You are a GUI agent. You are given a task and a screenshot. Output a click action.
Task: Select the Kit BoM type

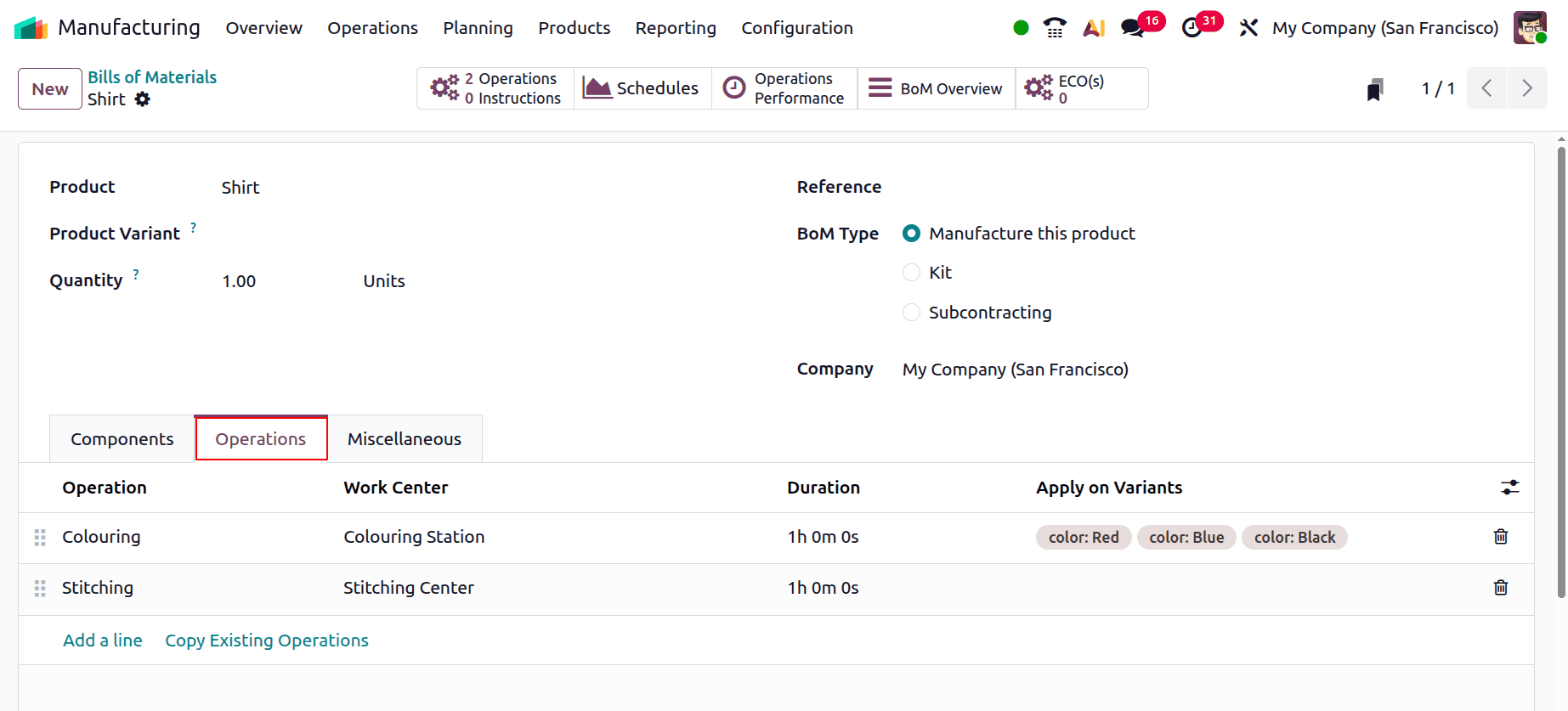[911, 273]
